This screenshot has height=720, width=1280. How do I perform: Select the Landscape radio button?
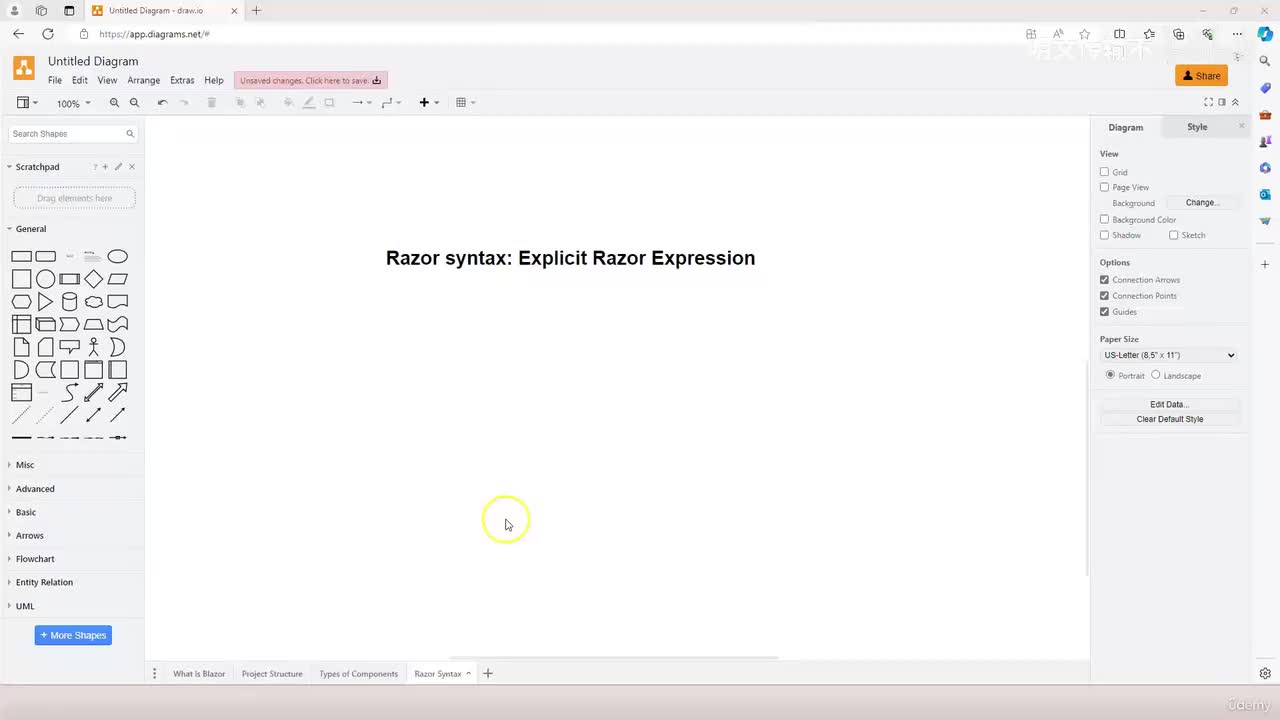[x=1156, y=375]
